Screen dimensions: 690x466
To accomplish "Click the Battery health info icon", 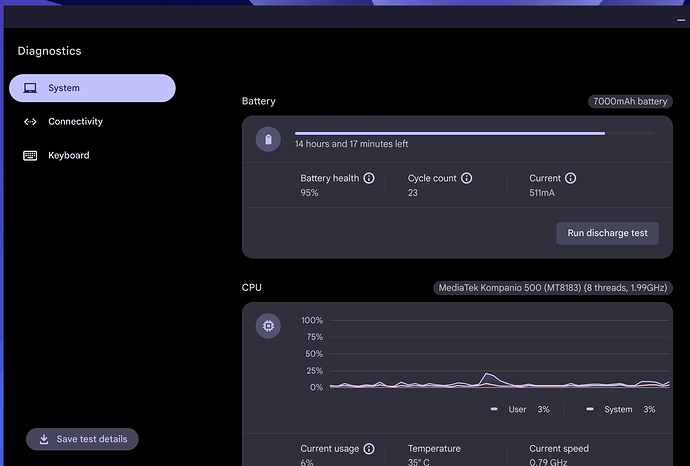I will tap(369, 178).
